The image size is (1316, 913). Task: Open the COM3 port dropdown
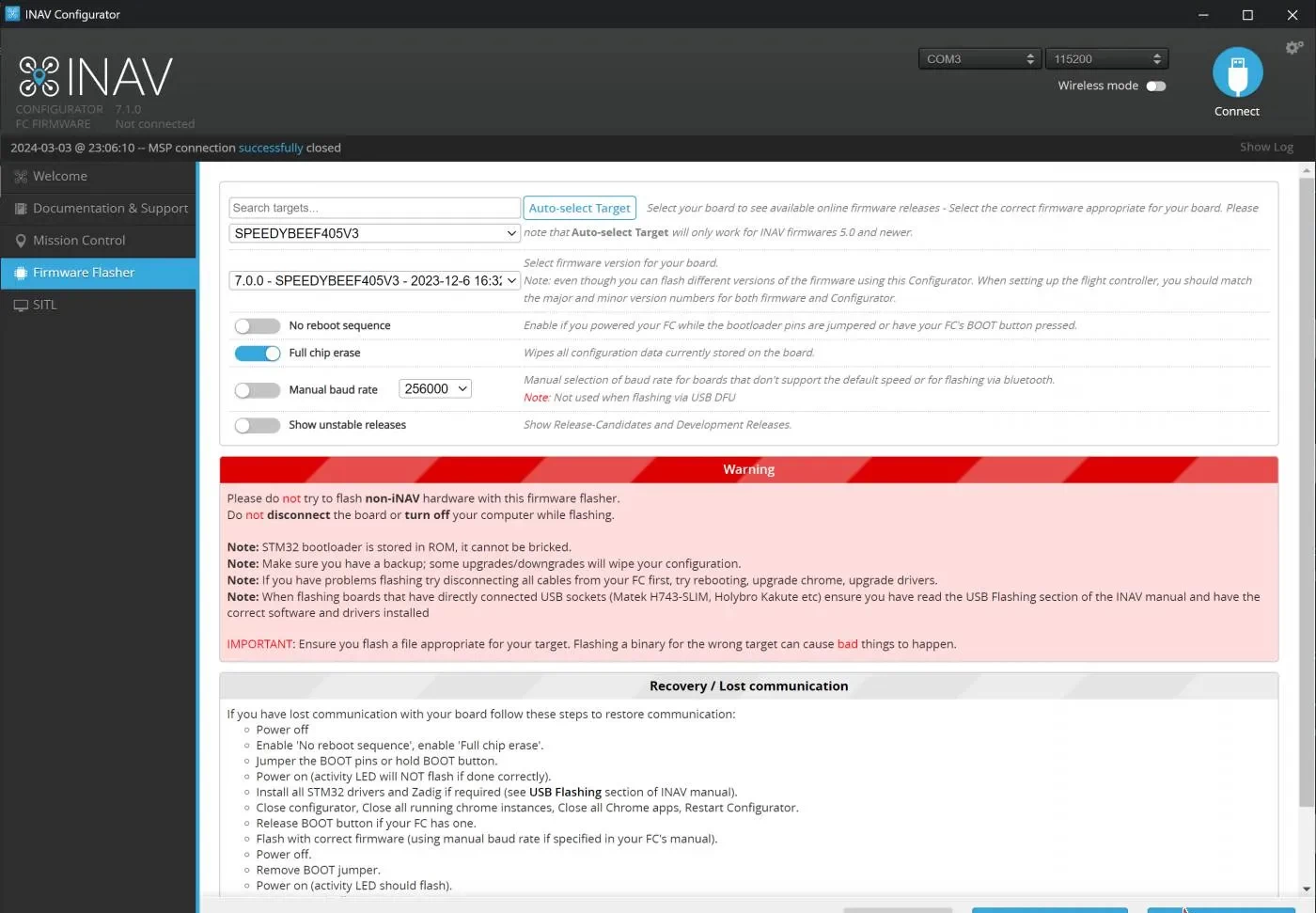click(979, 58)
